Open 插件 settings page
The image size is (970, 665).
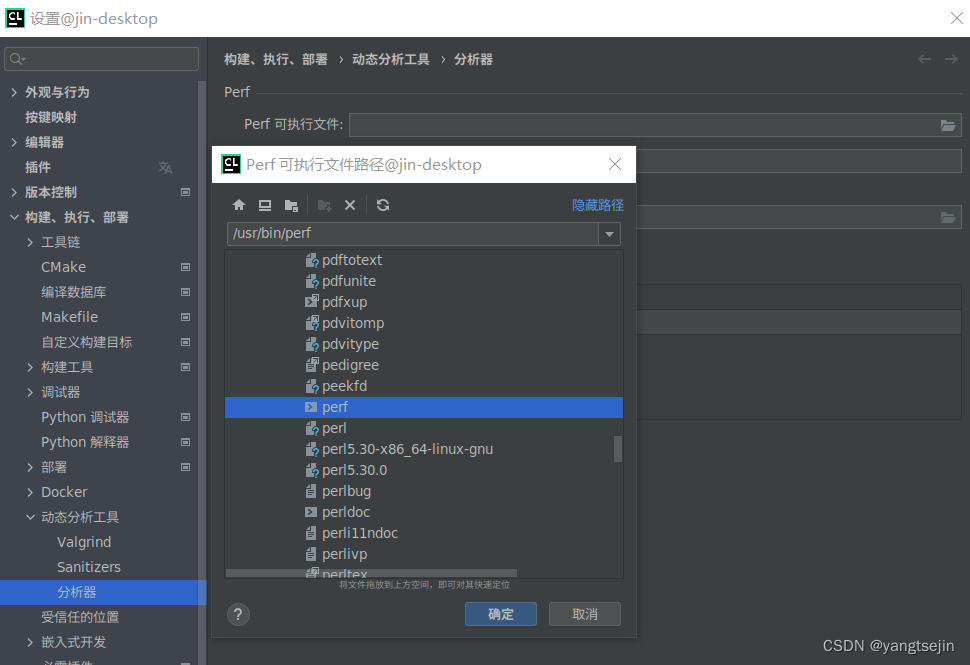[38, 168]
